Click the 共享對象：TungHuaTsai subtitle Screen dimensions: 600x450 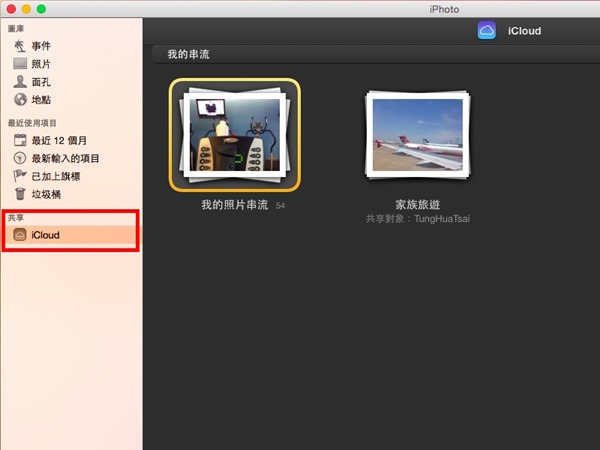[417, 219]
